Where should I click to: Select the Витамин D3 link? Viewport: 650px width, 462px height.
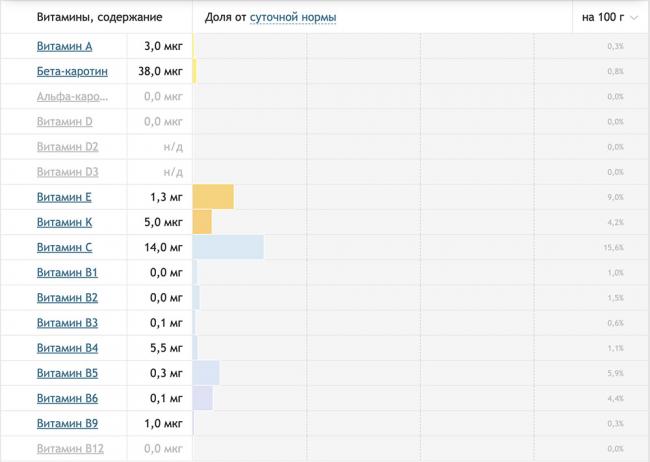point(67,172)
